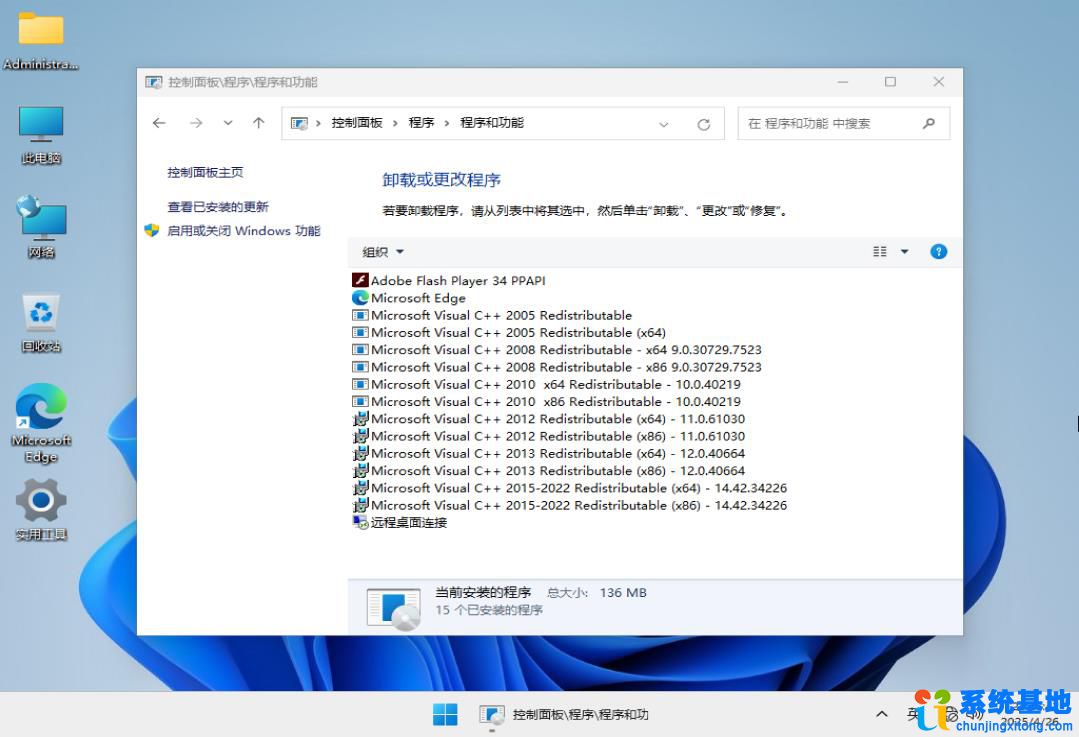
Task: Click the 远程桌面连接 program icon
Action: coord(361,522)
